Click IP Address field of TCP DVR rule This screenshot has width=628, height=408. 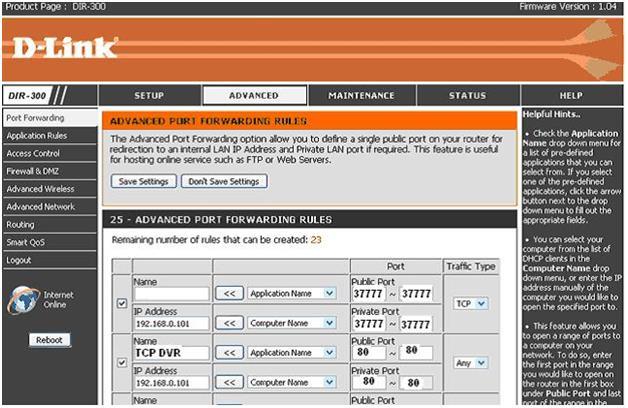point(171,383)
